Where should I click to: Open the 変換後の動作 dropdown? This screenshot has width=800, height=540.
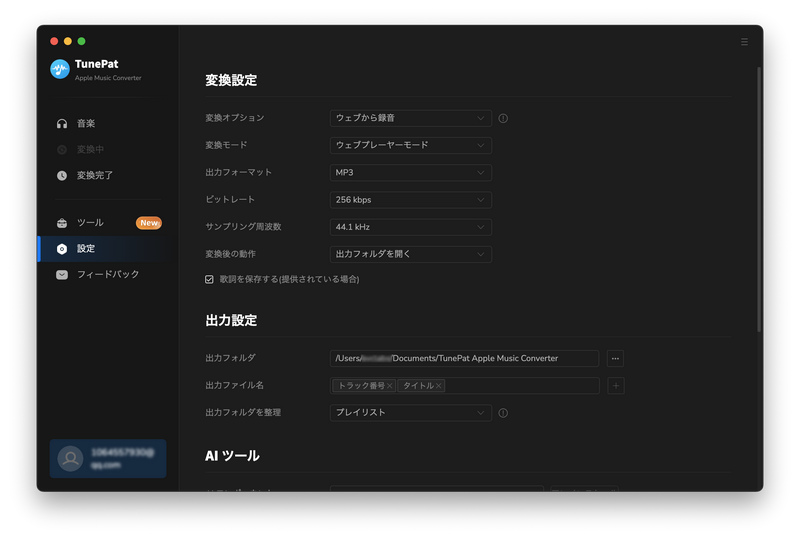411,254
